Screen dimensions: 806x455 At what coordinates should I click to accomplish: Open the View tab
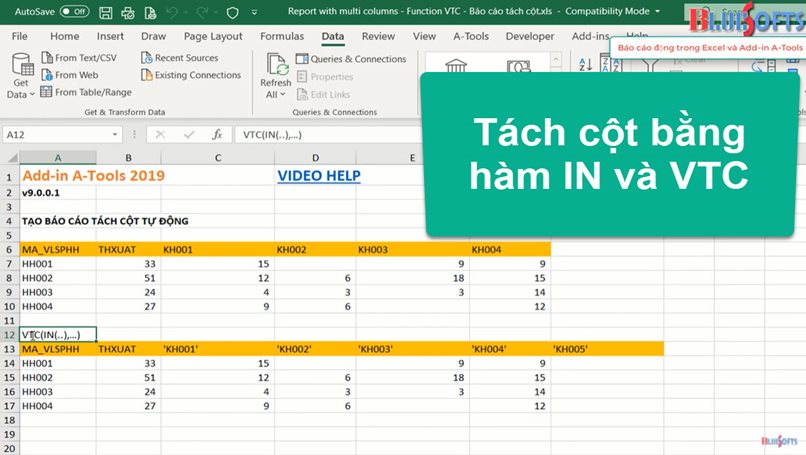click(424, 36)
